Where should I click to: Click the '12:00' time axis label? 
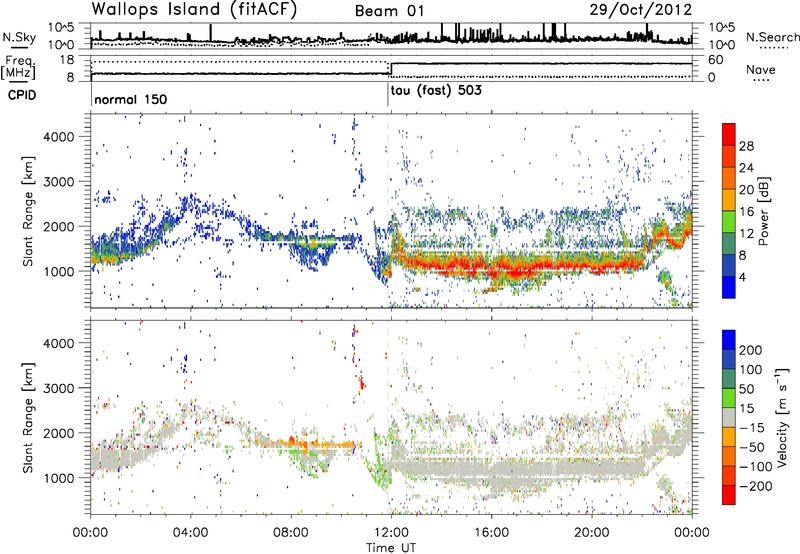391,533
